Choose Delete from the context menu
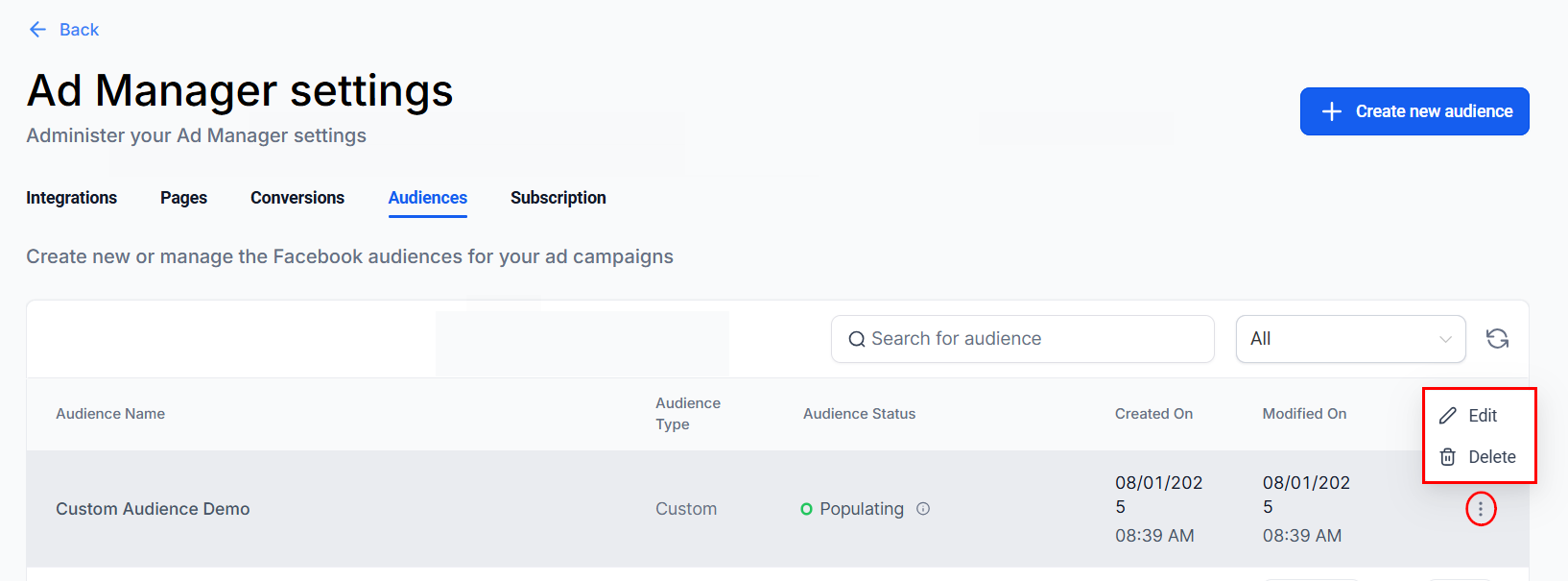 pyautogui.click(x=1491, y=457)
